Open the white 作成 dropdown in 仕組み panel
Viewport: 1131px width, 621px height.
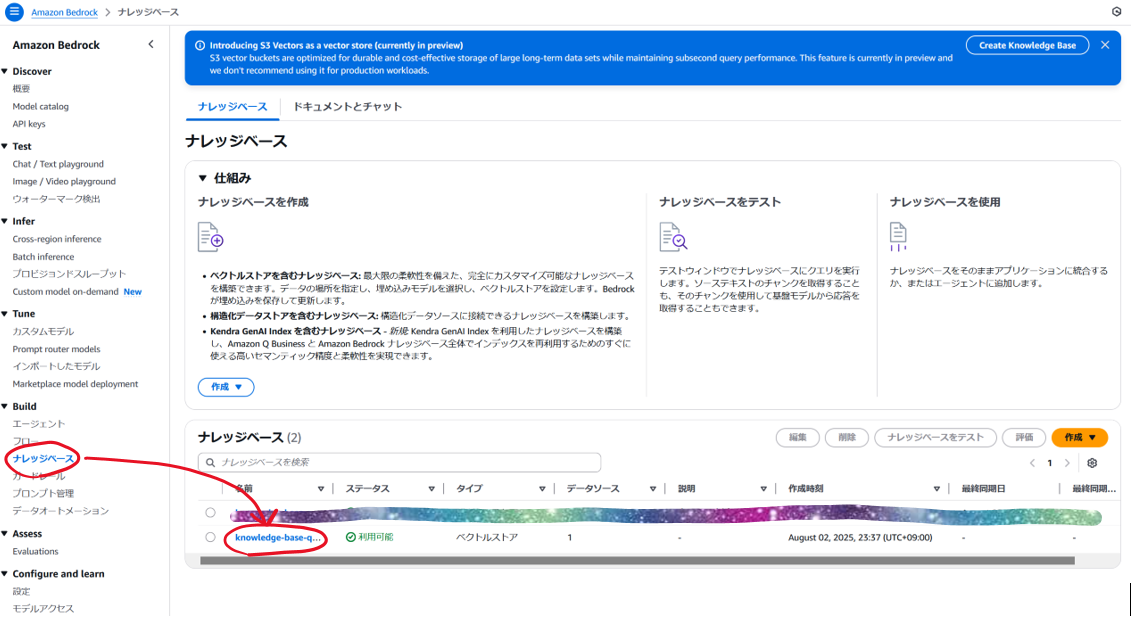(226, 387)
